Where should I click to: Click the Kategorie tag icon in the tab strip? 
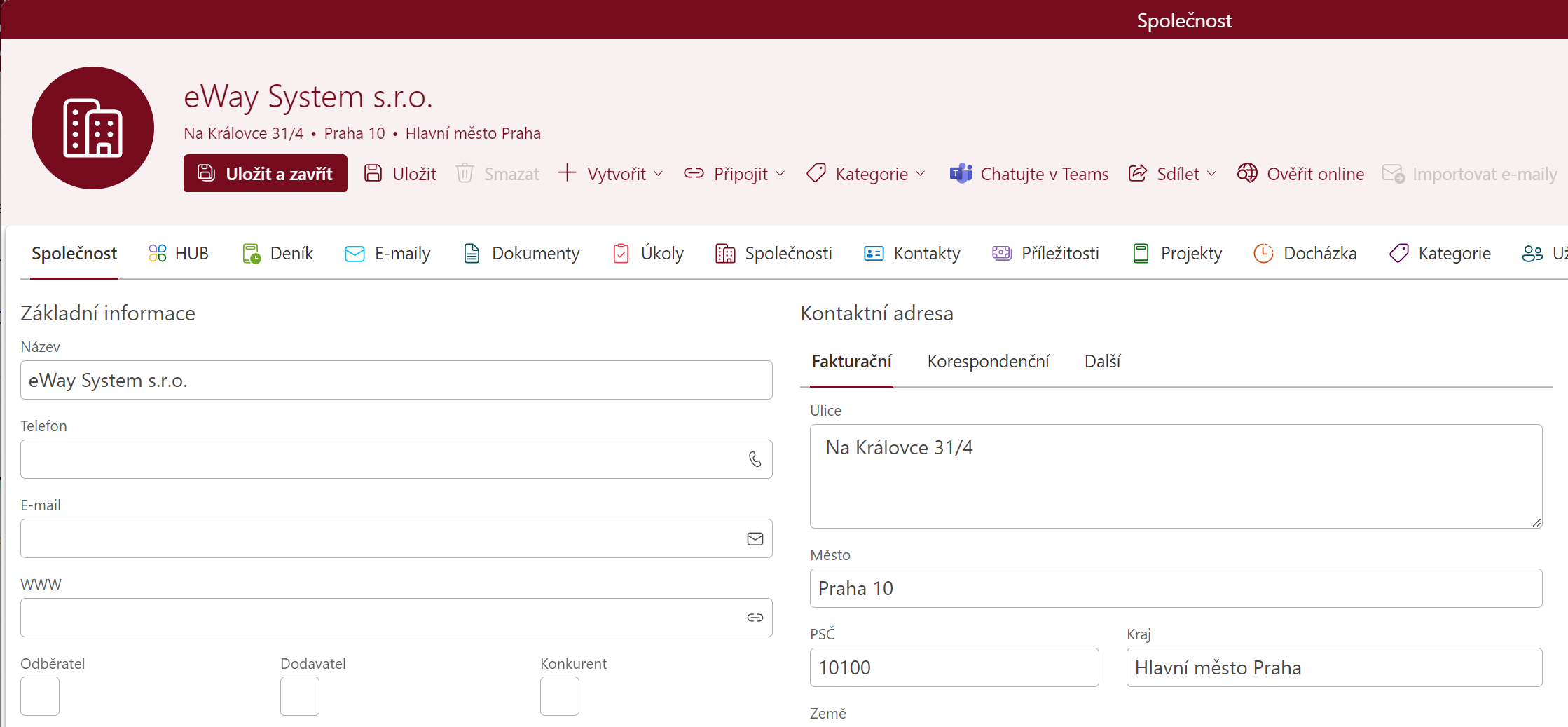click(1399, 254)
